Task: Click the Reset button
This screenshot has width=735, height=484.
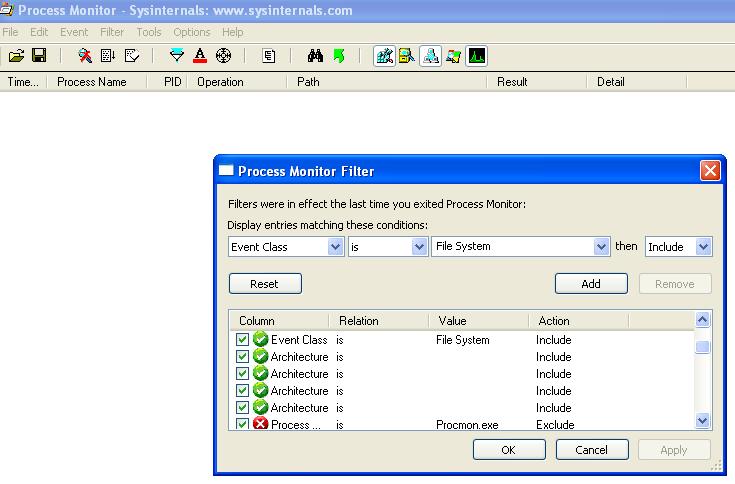Action: coord(265,284)
